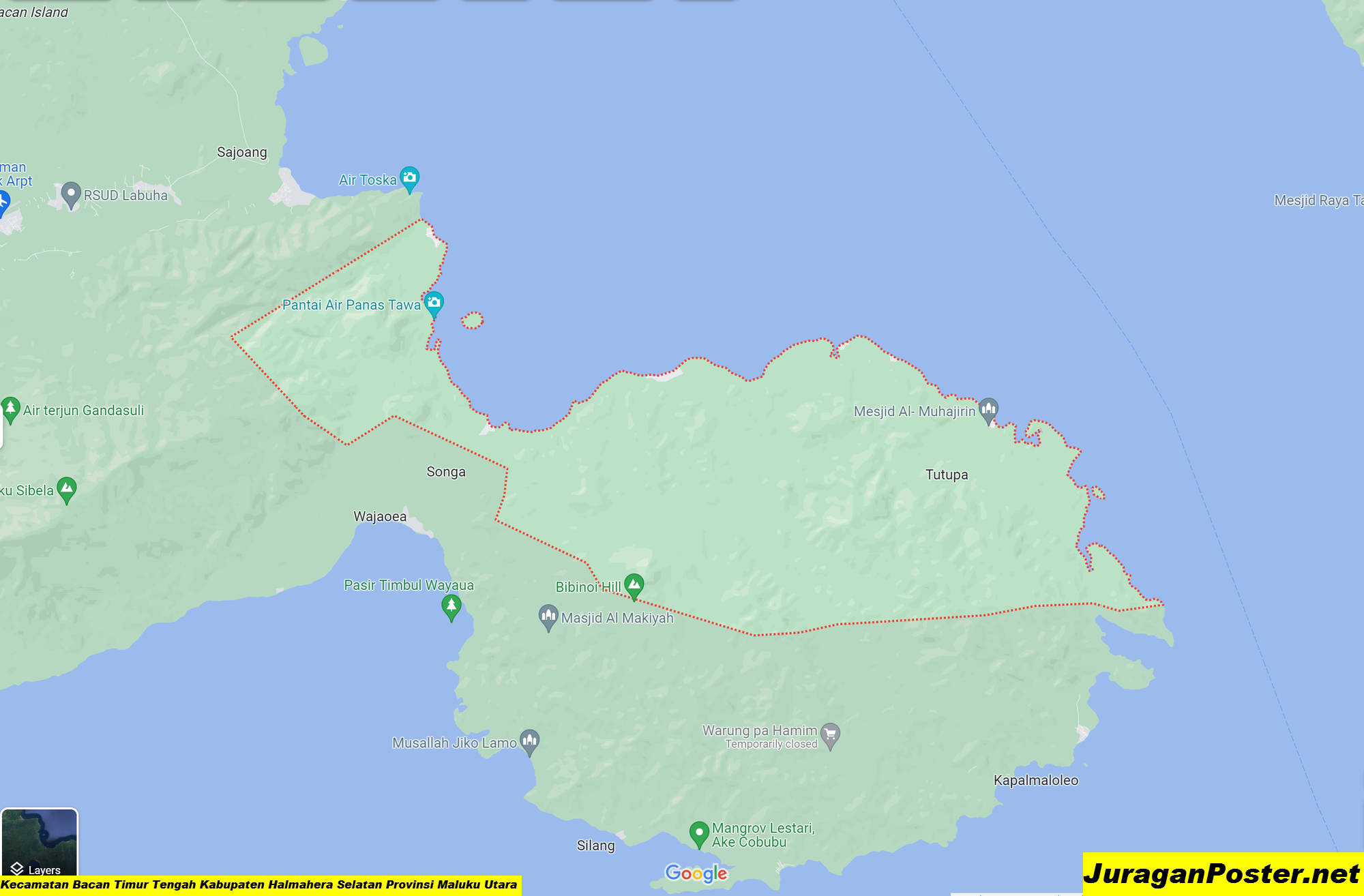This screenshot has width=1364, height=896.
Task: Select the Tutupa place label
Action: pyautogui.click(x=947, y=475)
